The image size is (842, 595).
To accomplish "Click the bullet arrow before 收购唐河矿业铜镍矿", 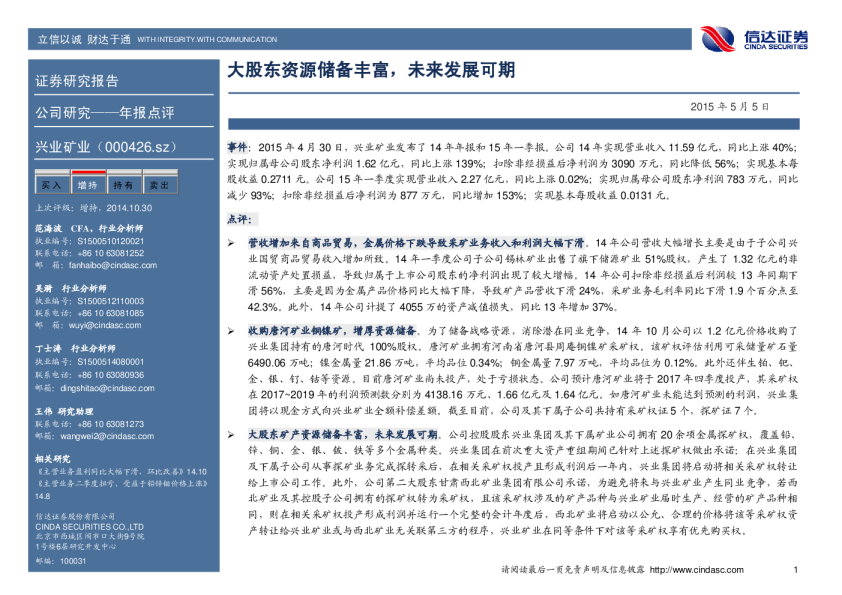I will [x=231, y=329].
